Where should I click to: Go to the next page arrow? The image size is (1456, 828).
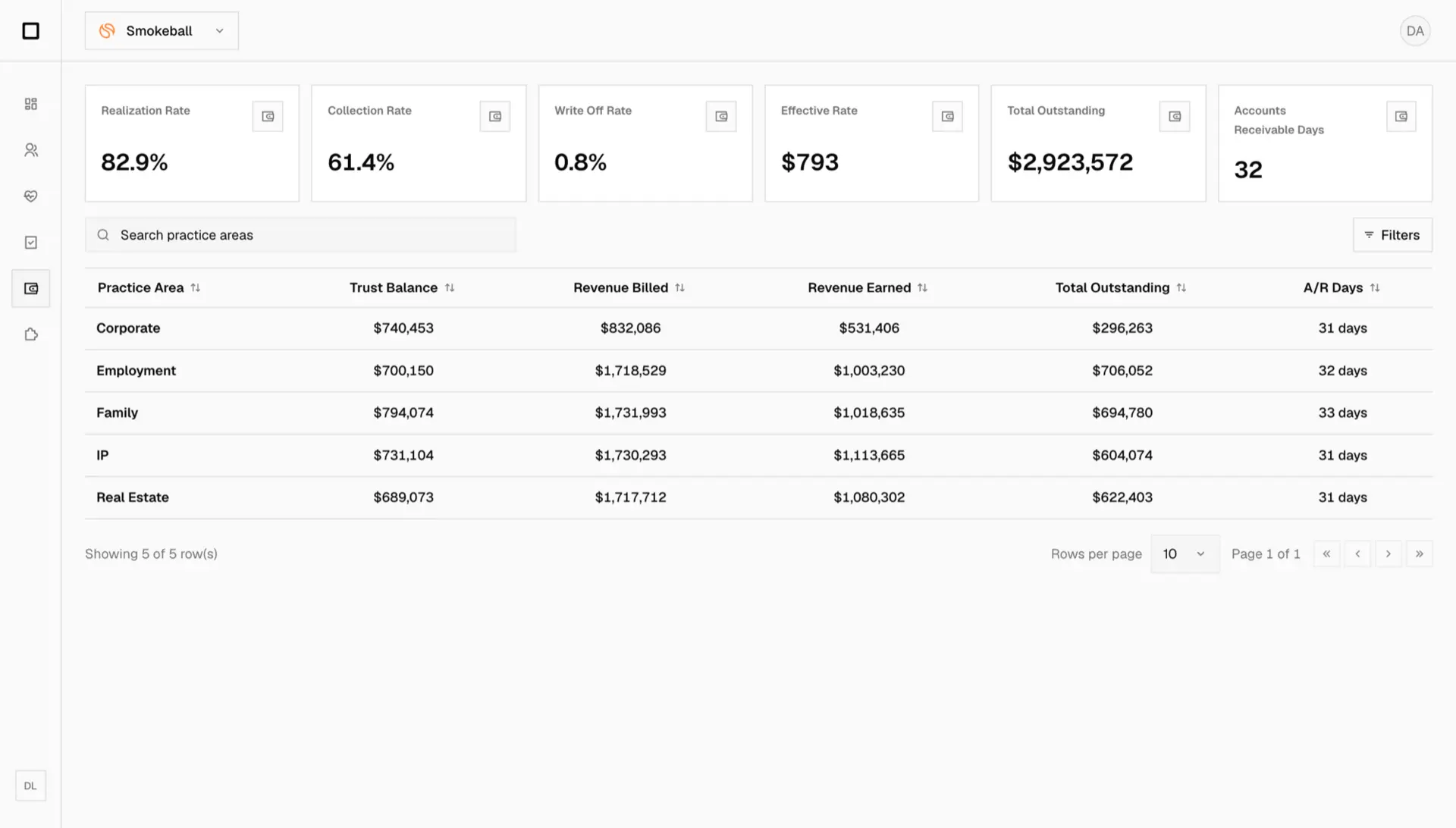coord(1389,554)
